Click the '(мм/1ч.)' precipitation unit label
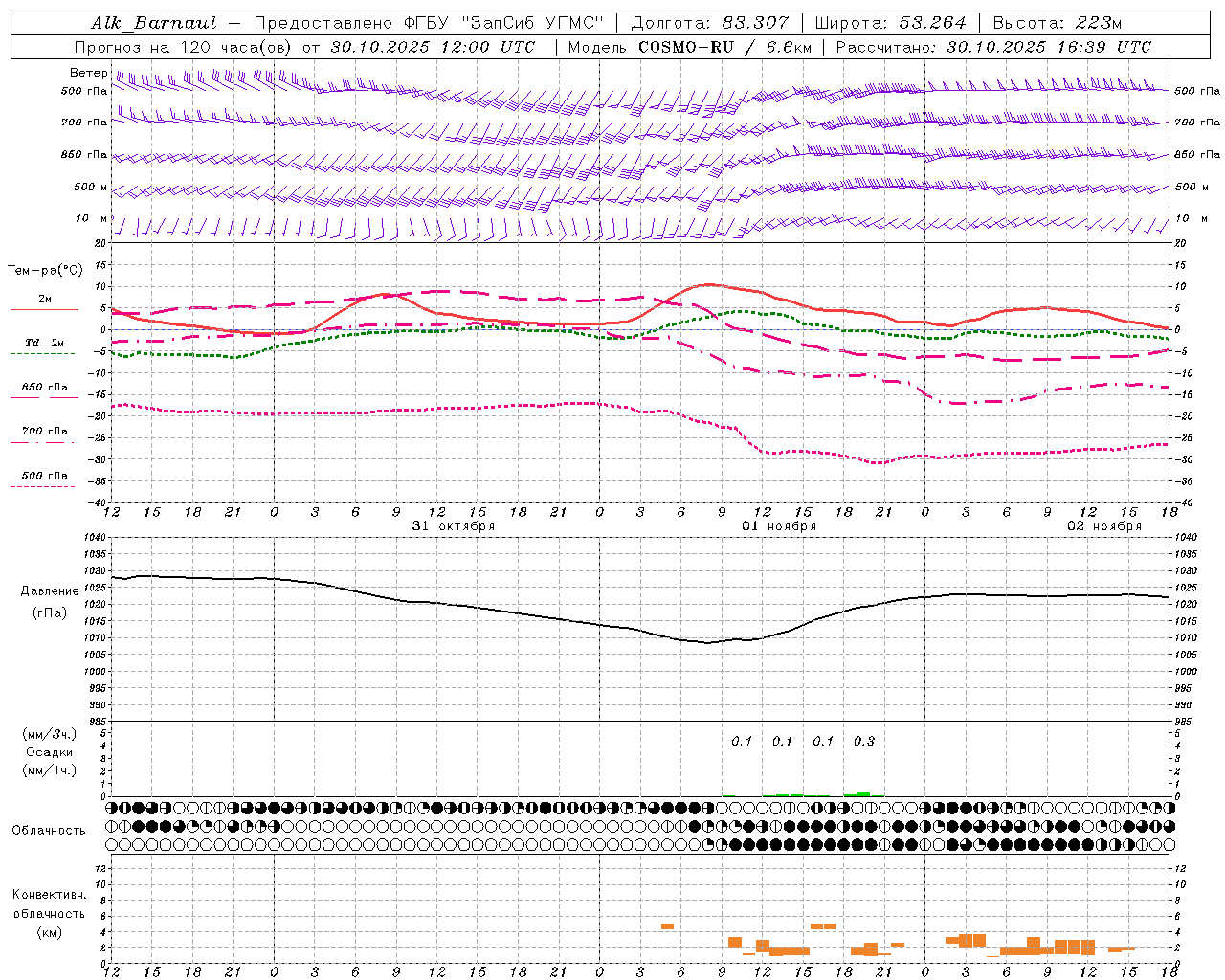The width and height of the screenshot is (1225, 980). click(x=50, y=770)
